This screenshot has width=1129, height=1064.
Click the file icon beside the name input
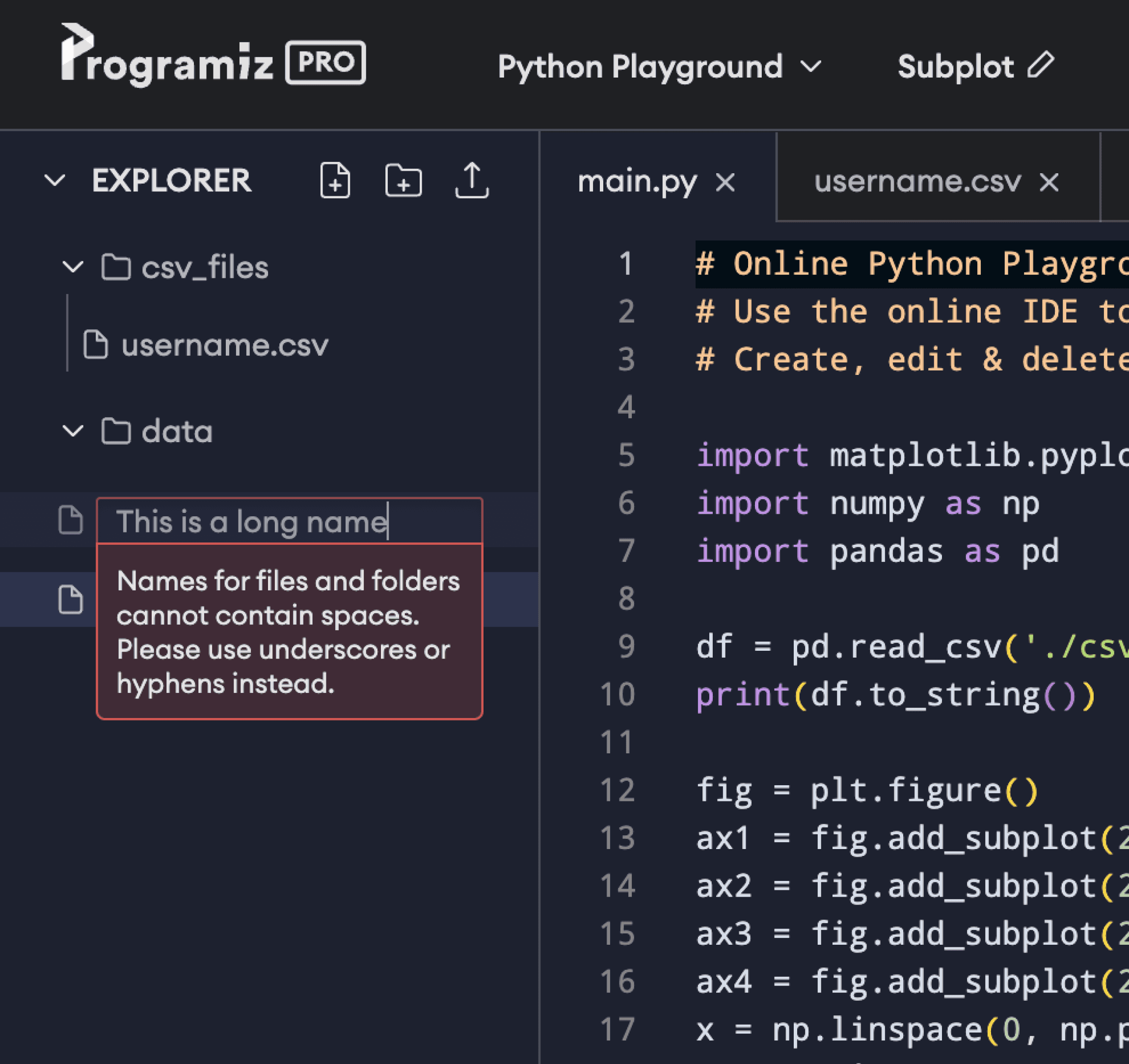[x=71, y=520]
